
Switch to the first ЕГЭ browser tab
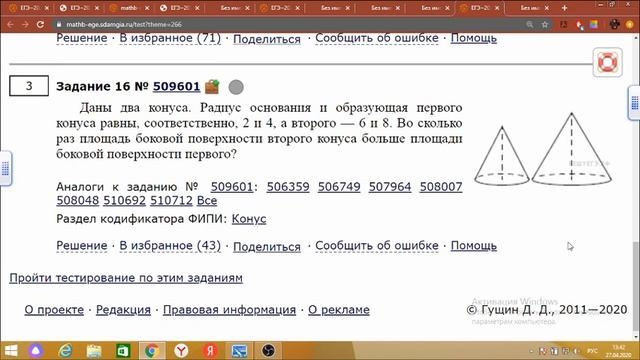coord(28,8)
